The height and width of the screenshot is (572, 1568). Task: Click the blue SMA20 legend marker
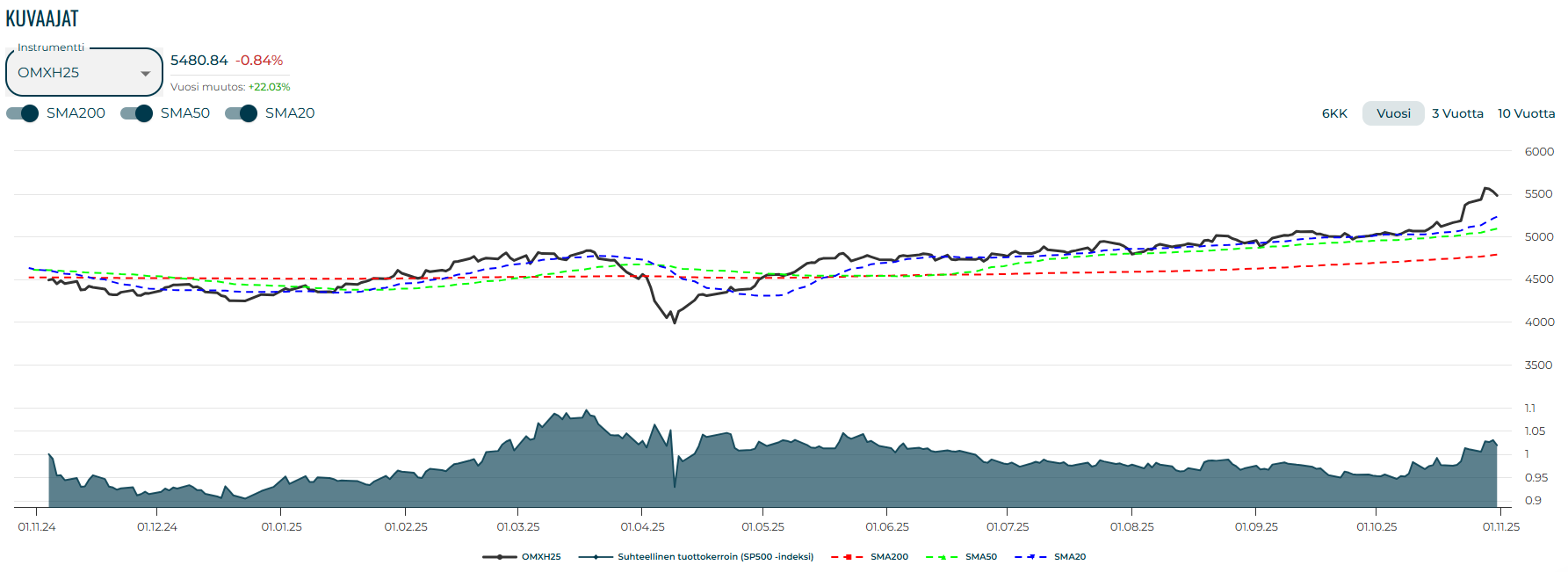pyautogui.click(x=1030, y=557)
